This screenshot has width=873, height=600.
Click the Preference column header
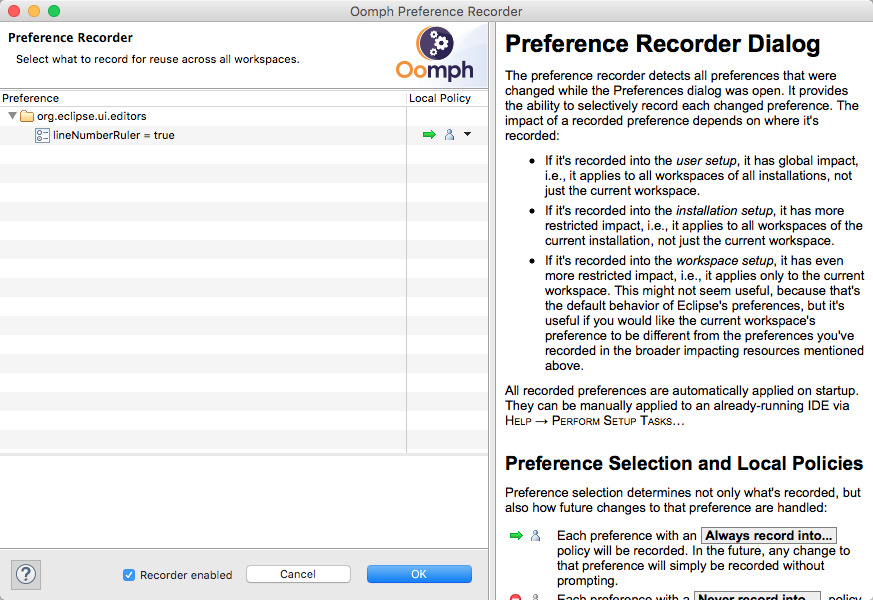203,98
